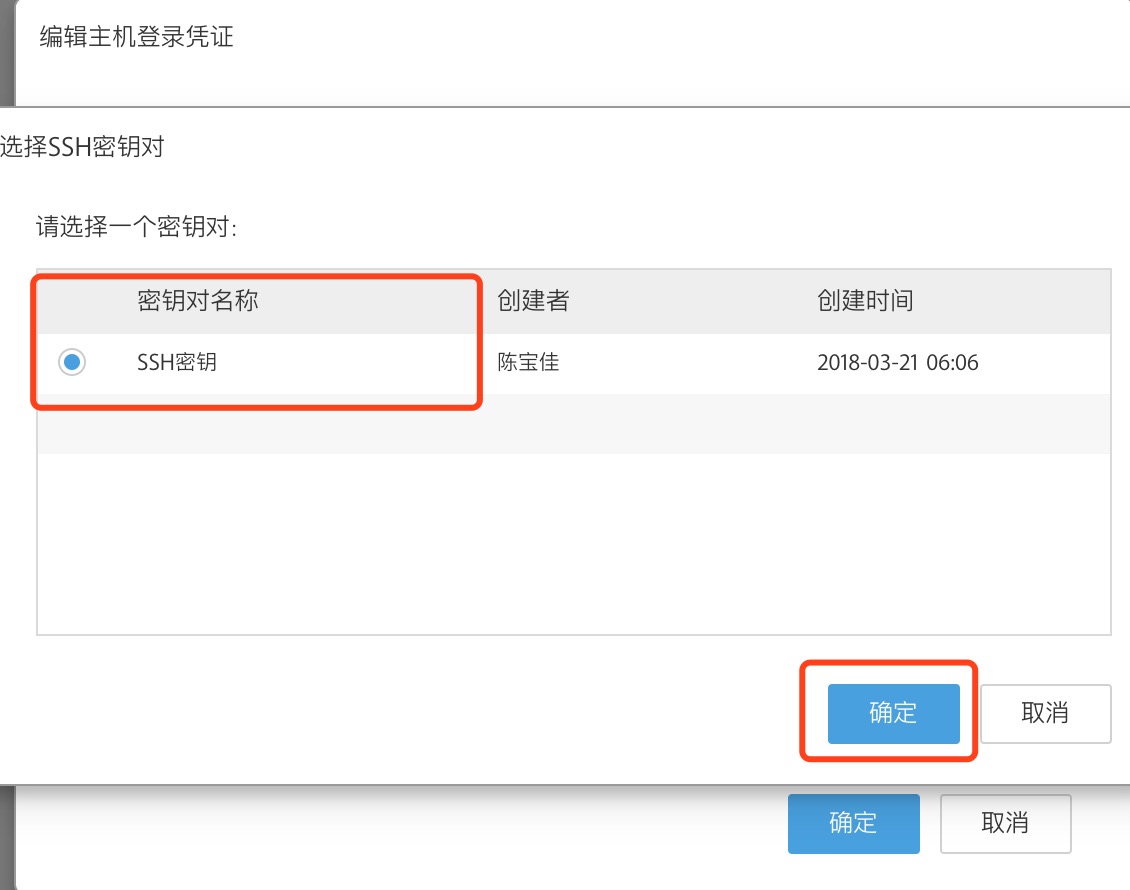The width and height of the screenshot is (1130, 890).
Task: Click the SSH密钥 key pair name
Action: point(177,363)
